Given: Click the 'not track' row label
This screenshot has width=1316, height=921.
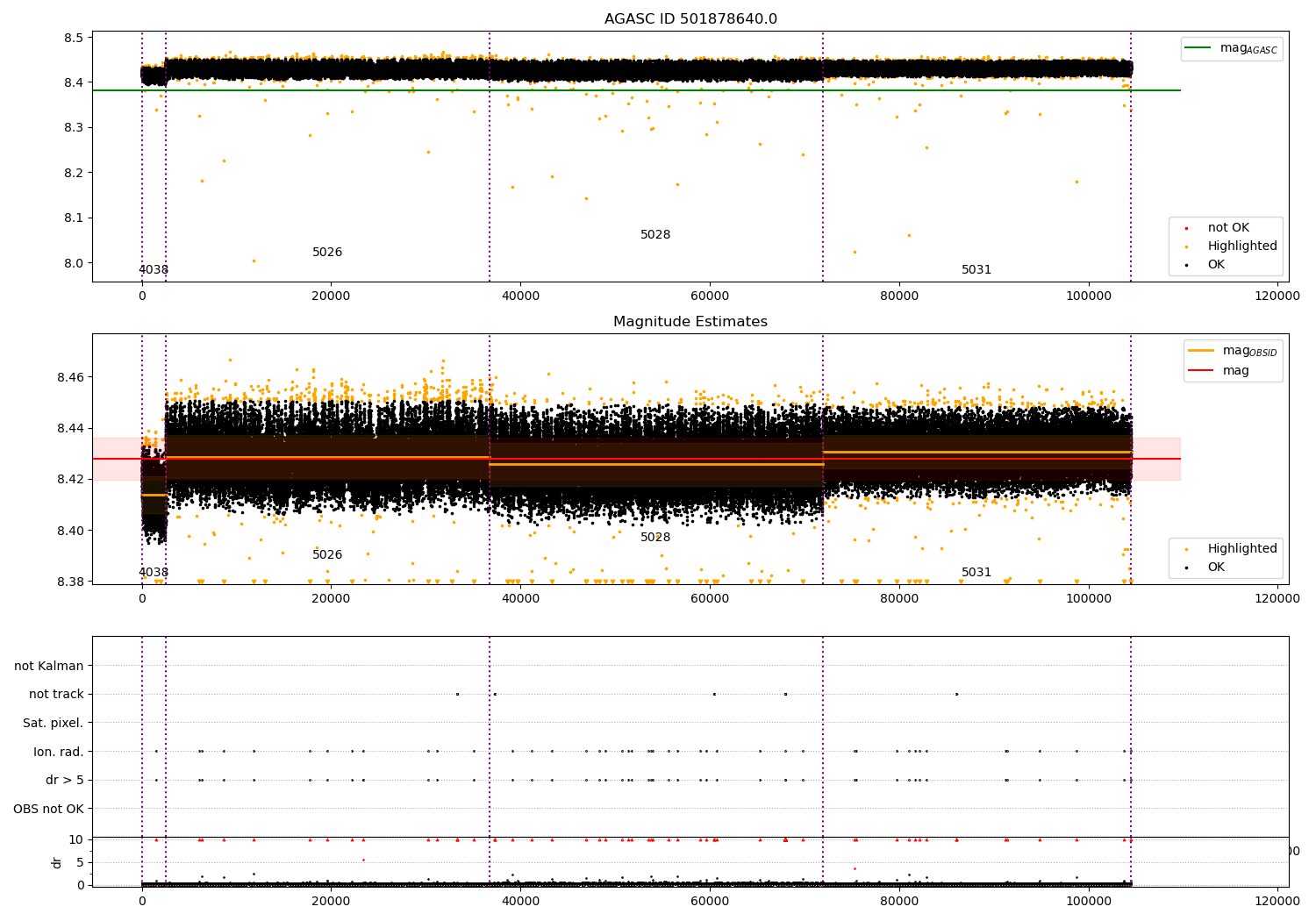Looking at the screenshot, I should [56, 694].
